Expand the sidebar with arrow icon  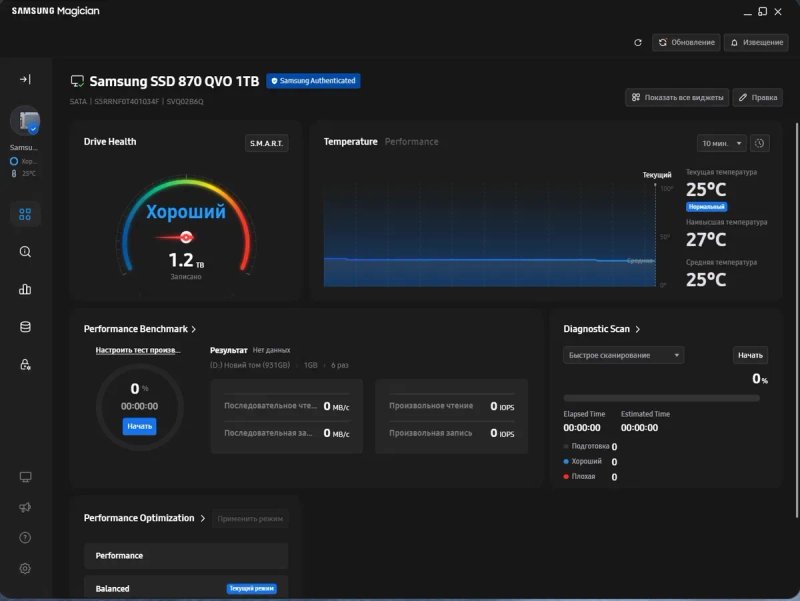tap(25, 79)
